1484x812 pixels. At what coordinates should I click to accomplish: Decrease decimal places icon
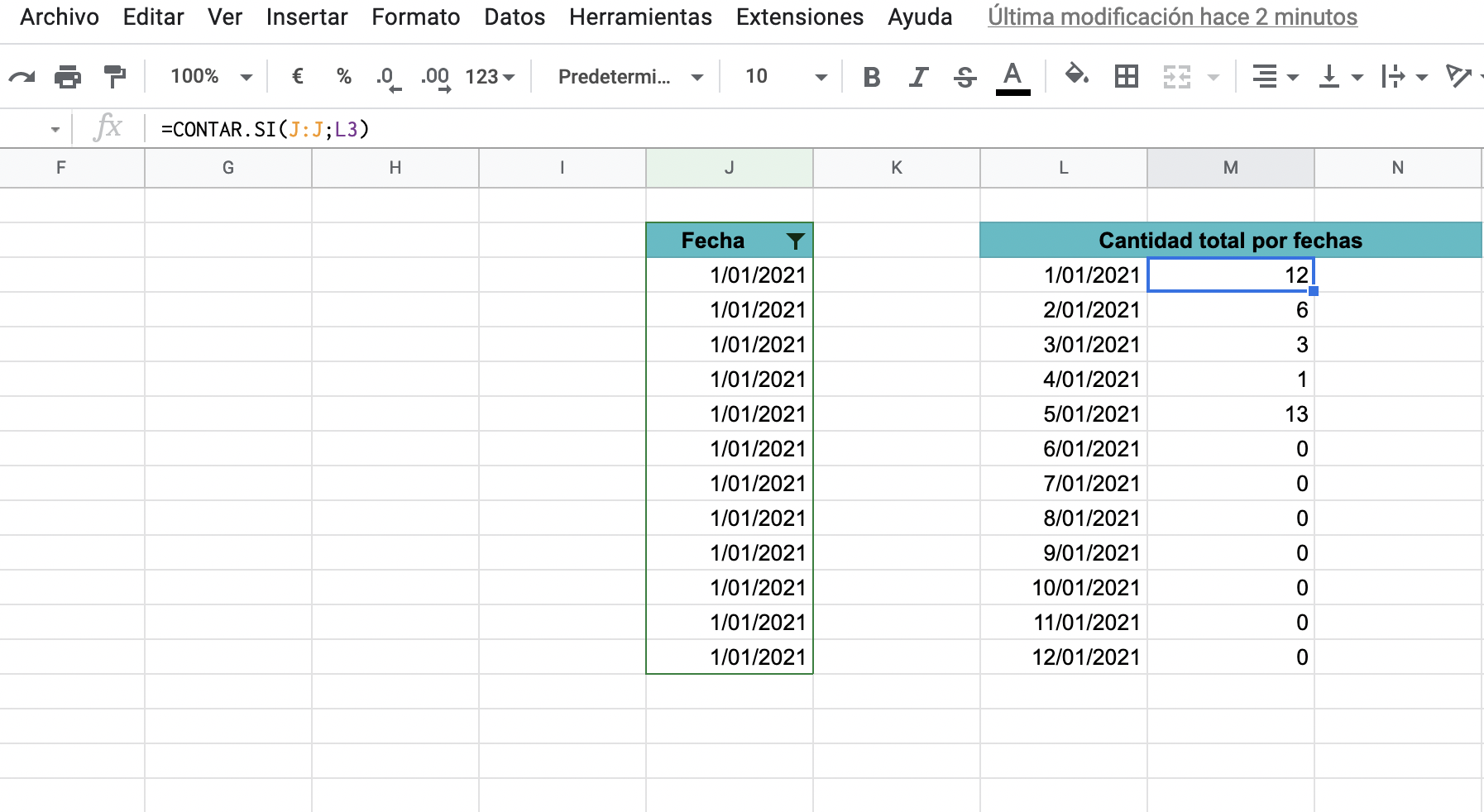[388, 79]
